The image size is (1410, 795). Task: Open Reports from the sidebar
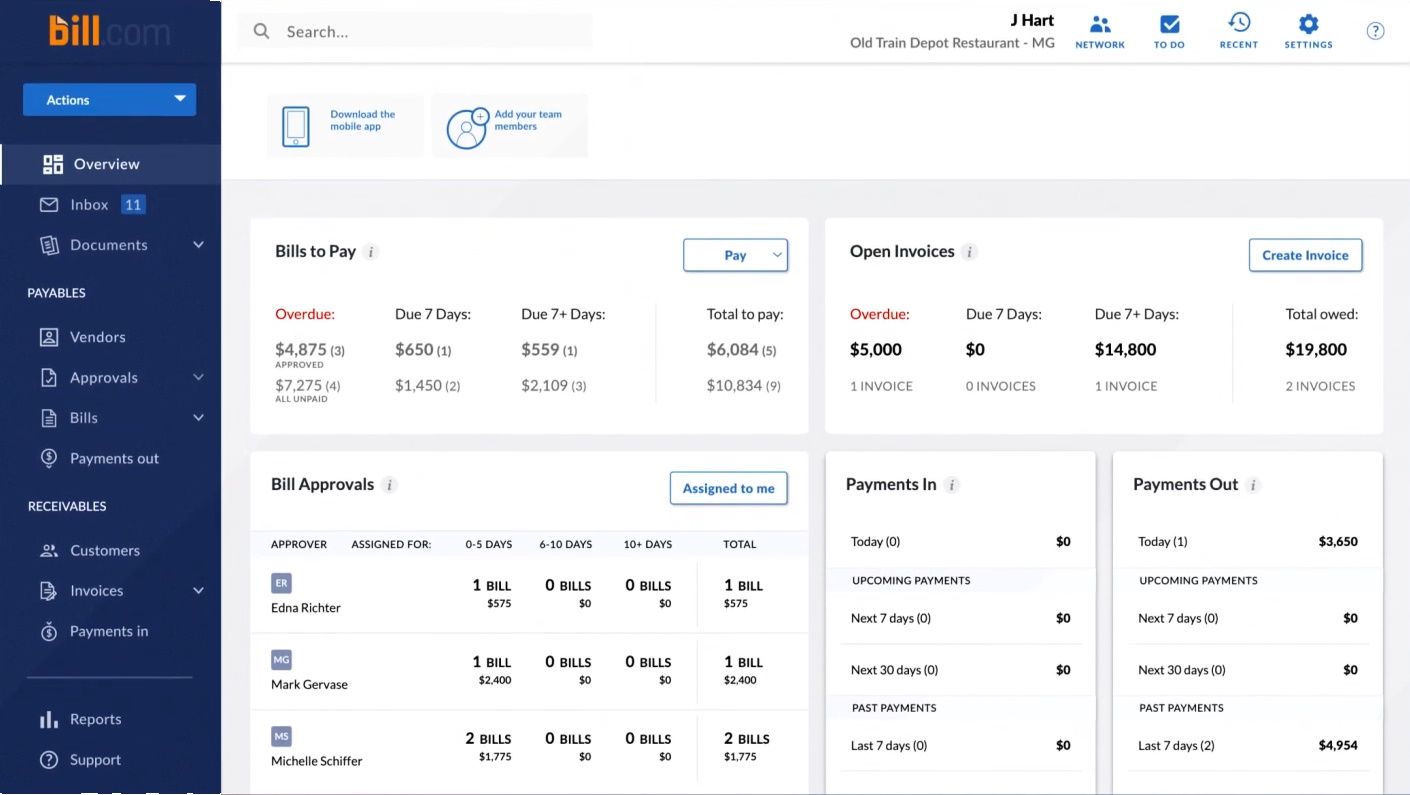click(95, 718)
